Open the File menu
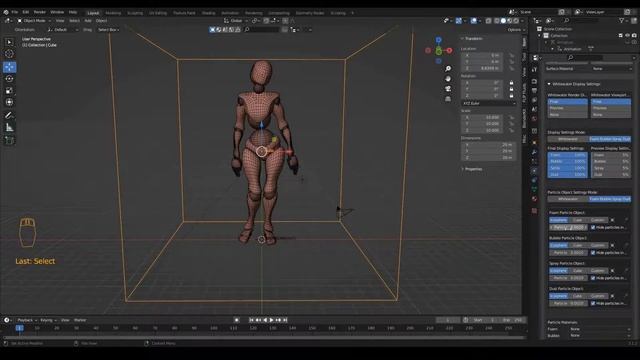The width and height of the screenshot is (640, 360). tap(15, 12)
